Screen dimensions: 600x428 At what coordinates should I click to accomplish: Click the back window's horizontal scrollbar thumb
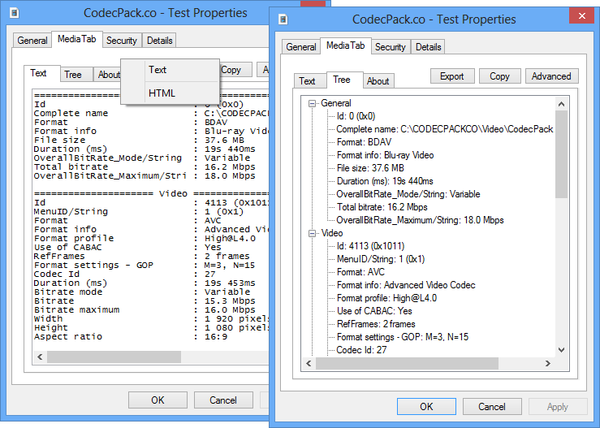114,357
